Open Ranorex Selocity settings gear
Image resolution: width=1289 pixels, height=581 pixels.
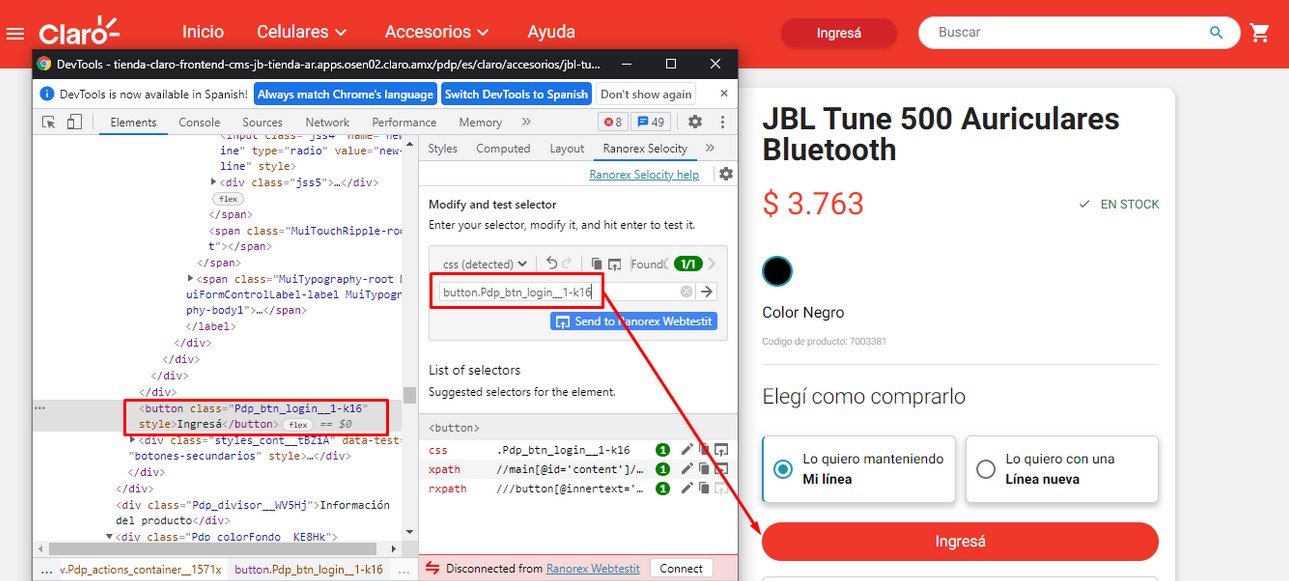[x=726, y=174]
